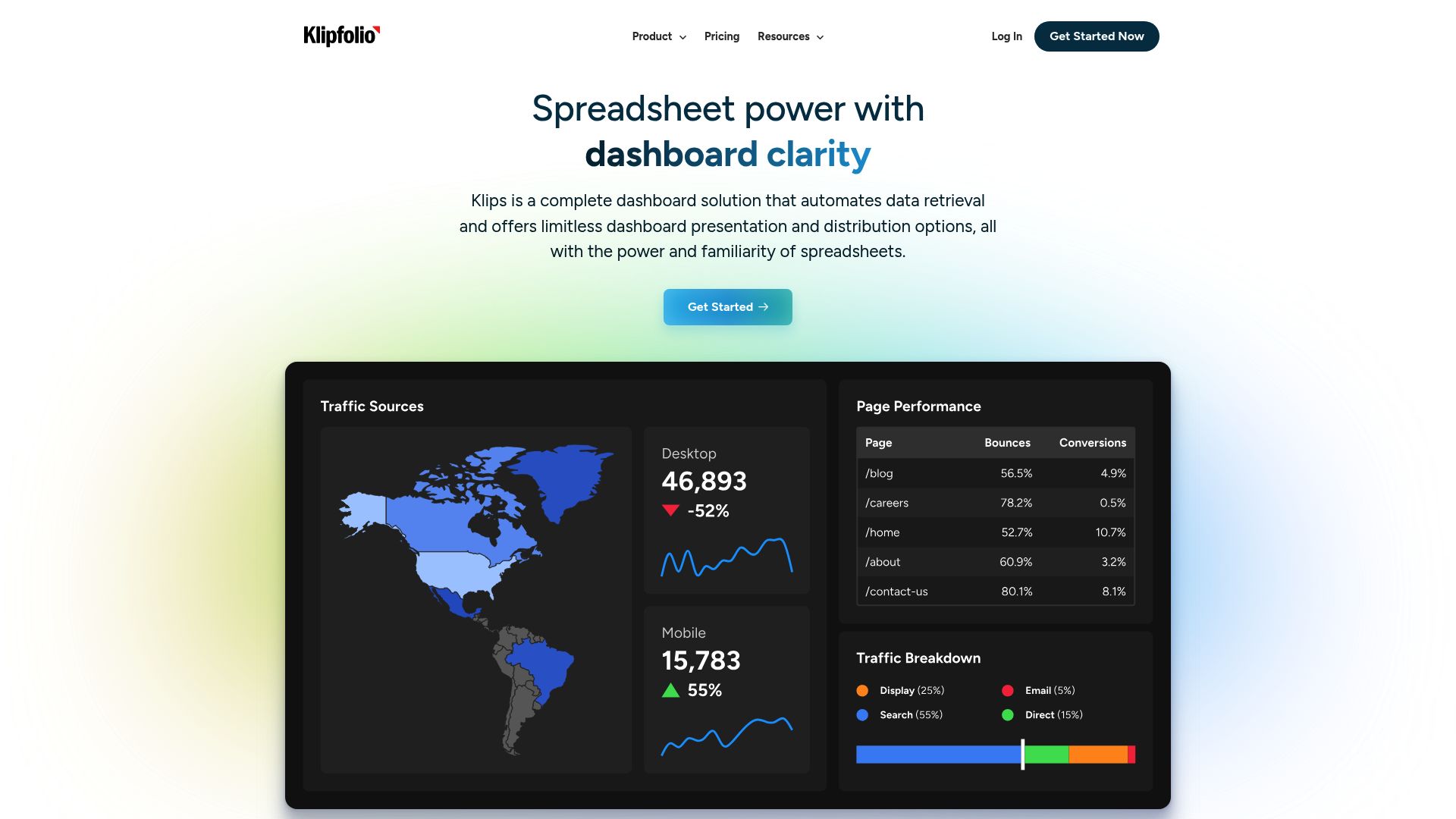Click the Log In link
The width and height of the screenshot is (1456, 819).
(x=1006, y=36)
